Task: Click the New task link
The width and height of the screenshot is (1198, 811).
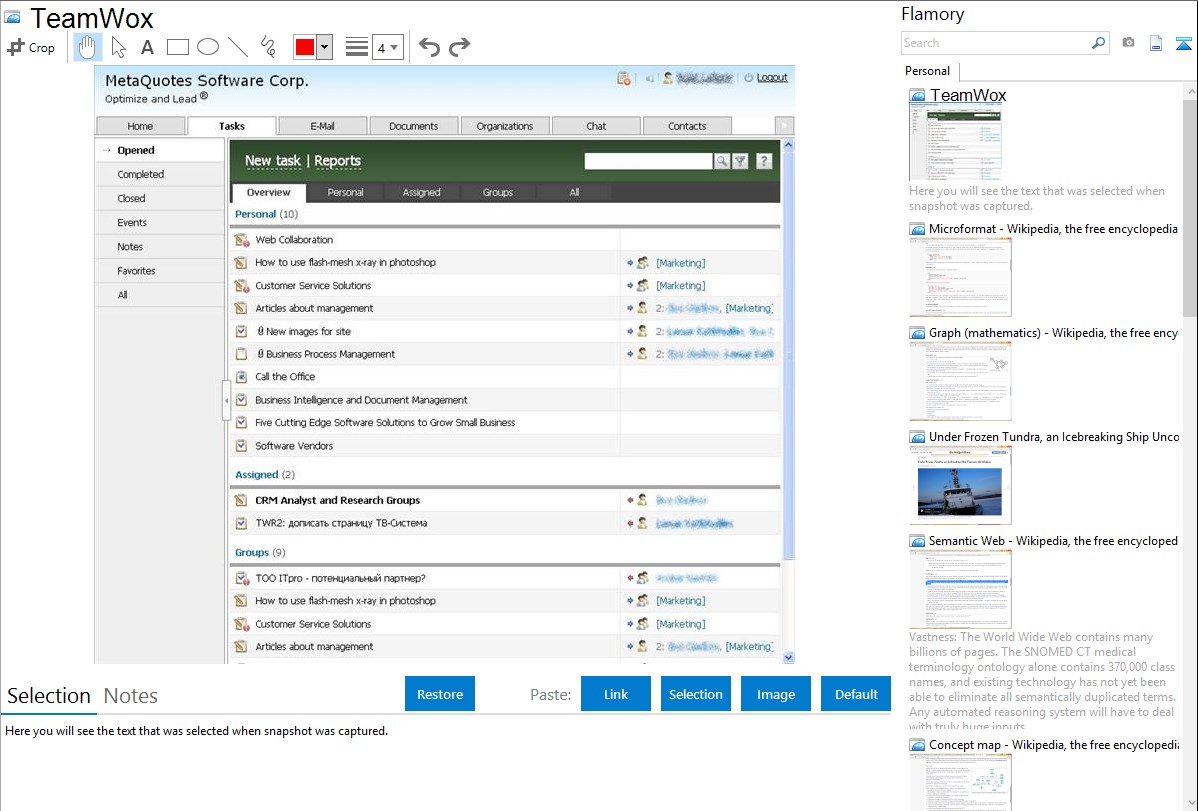Action: pyautogui.click(x=273, y=161)
